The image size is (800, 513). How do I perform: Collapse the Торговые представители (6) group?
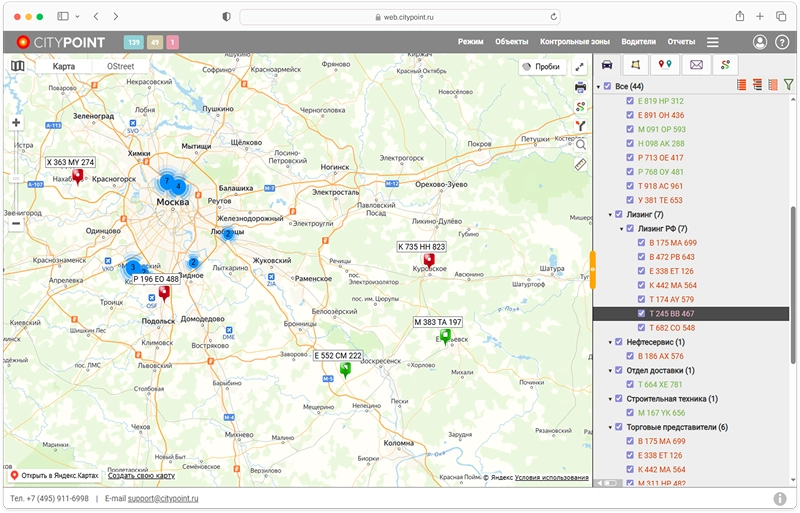coord(610,427)
